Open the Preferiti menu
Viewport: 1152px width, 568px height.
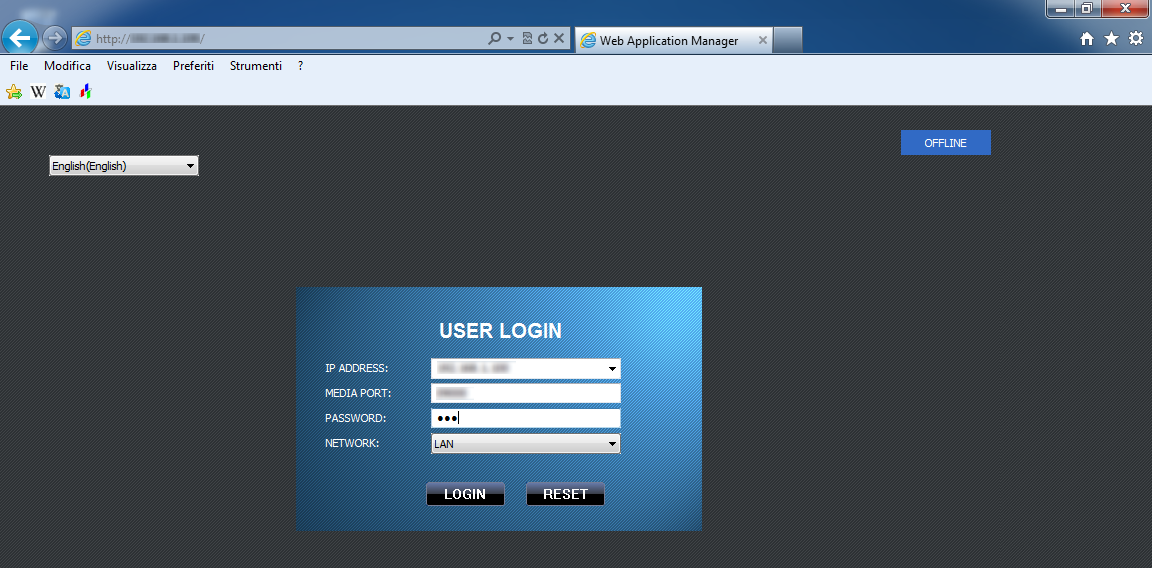click(193, 66)
